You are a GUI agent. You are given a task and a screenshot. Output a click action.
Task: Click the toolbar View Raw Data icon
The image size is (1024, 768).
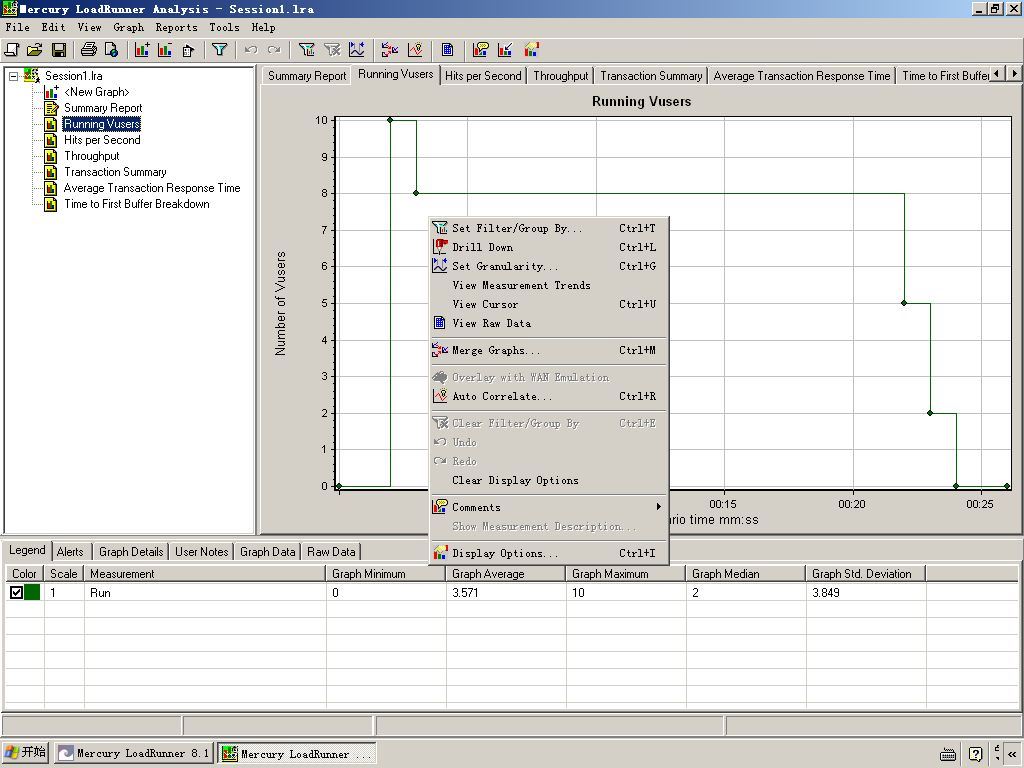click(x=447, y=50)
